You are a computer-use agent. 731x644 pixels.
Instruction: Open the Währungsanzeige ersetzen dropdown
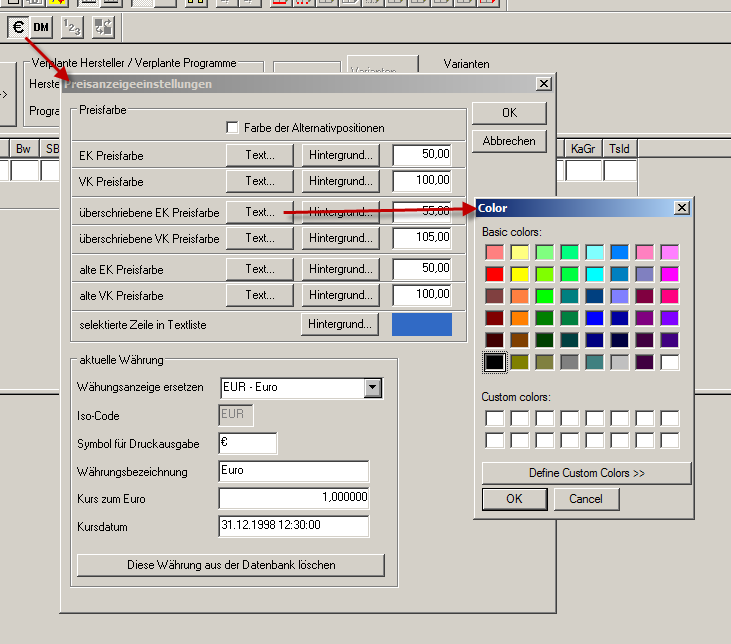[x=373, y=387]
